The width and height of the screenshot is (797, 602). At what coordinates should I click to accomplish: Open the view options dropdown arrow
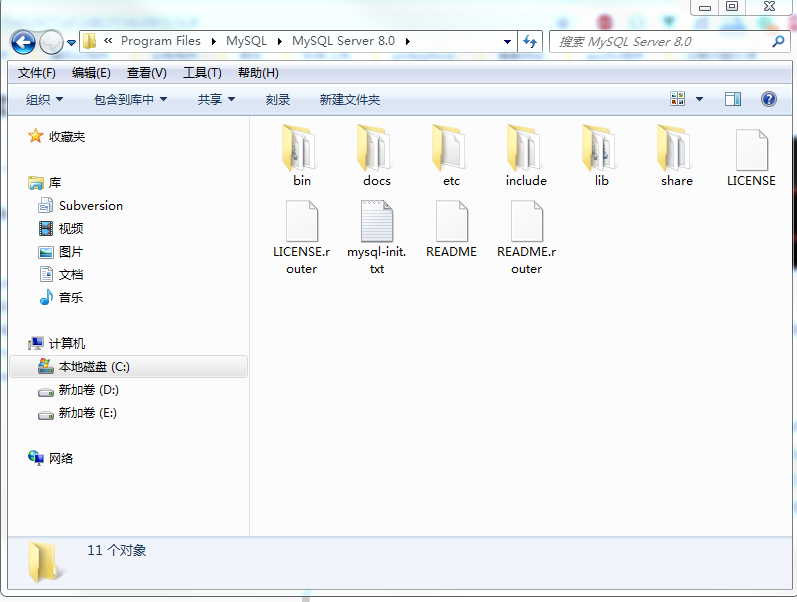(699, 99)
